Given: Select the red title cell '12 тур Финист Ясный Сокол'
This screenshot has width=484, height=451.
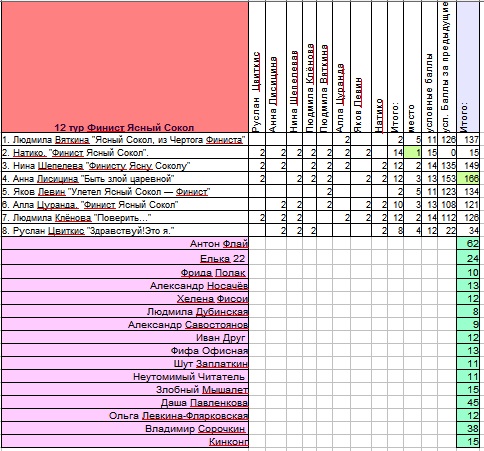Looking at the screenshot, I should click(125, 67).
